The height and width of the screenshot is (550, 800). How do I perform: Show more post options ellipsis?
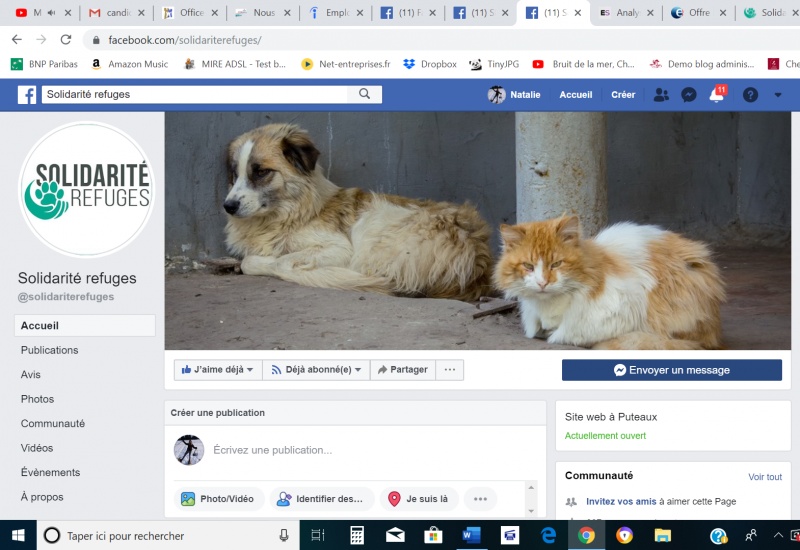(x=480, y=498)
